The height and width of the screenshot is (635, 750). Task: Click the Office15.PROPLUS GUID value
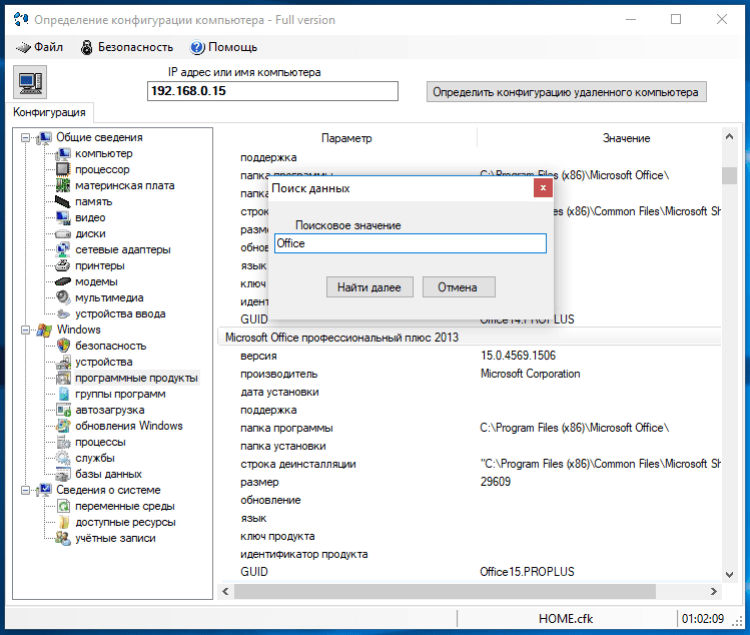pyautogui.click(x=527, y=571)
